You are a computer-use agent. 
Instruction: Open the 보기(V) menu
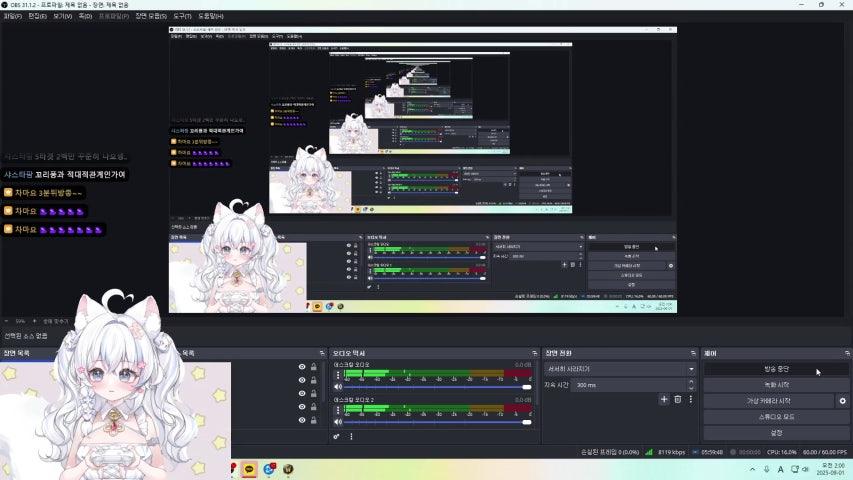63,16
